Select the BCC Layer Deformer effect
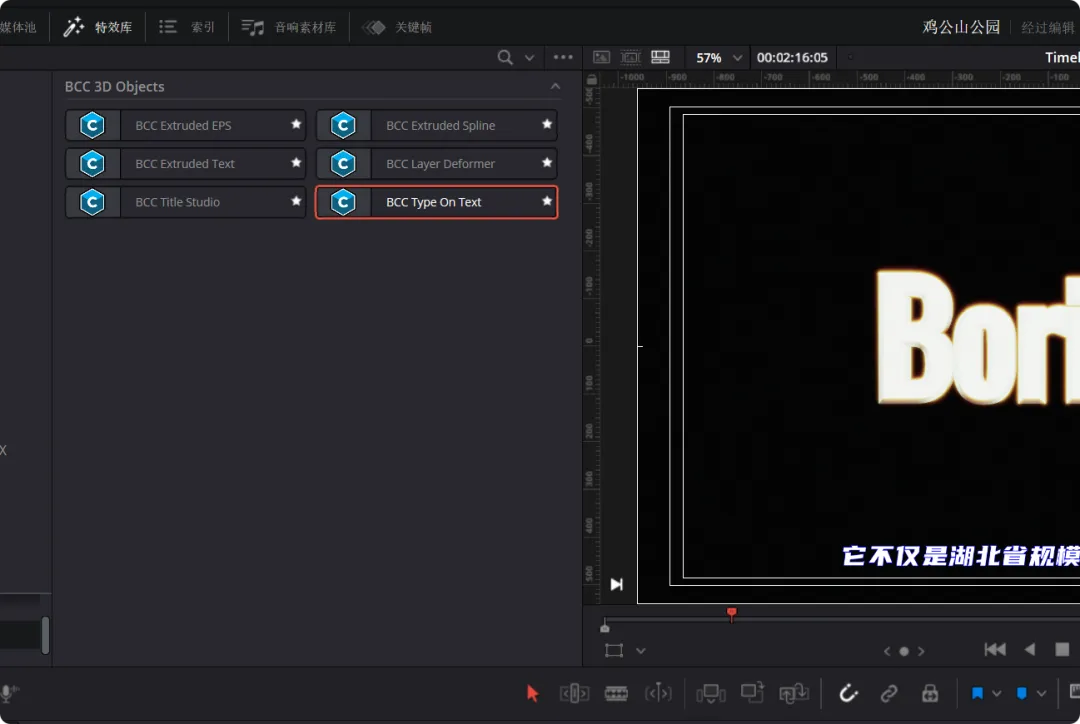 pyautogui.click(x=437, y=164)
